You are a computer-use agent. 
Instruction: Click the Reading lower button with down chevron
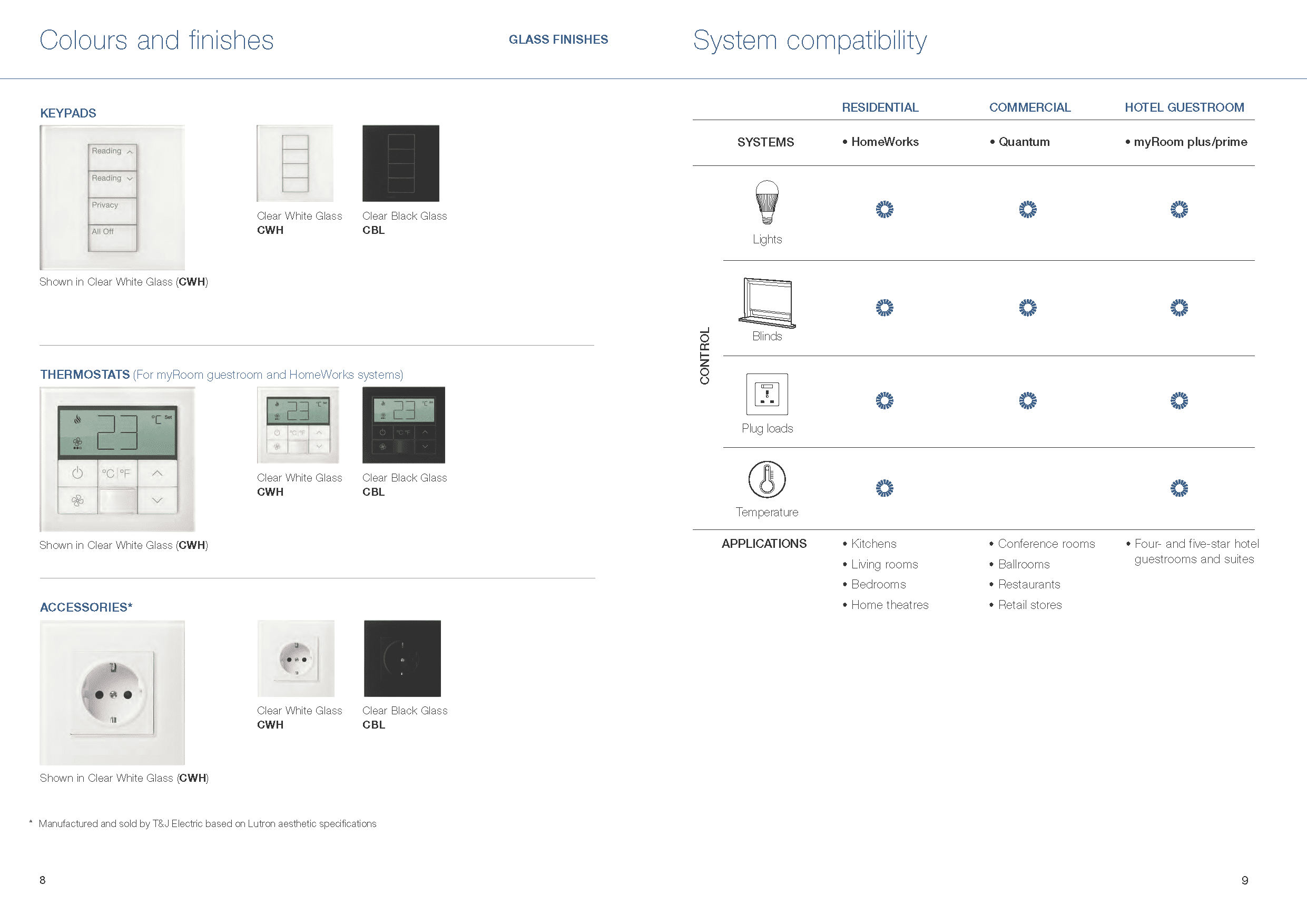coord(113,184)
